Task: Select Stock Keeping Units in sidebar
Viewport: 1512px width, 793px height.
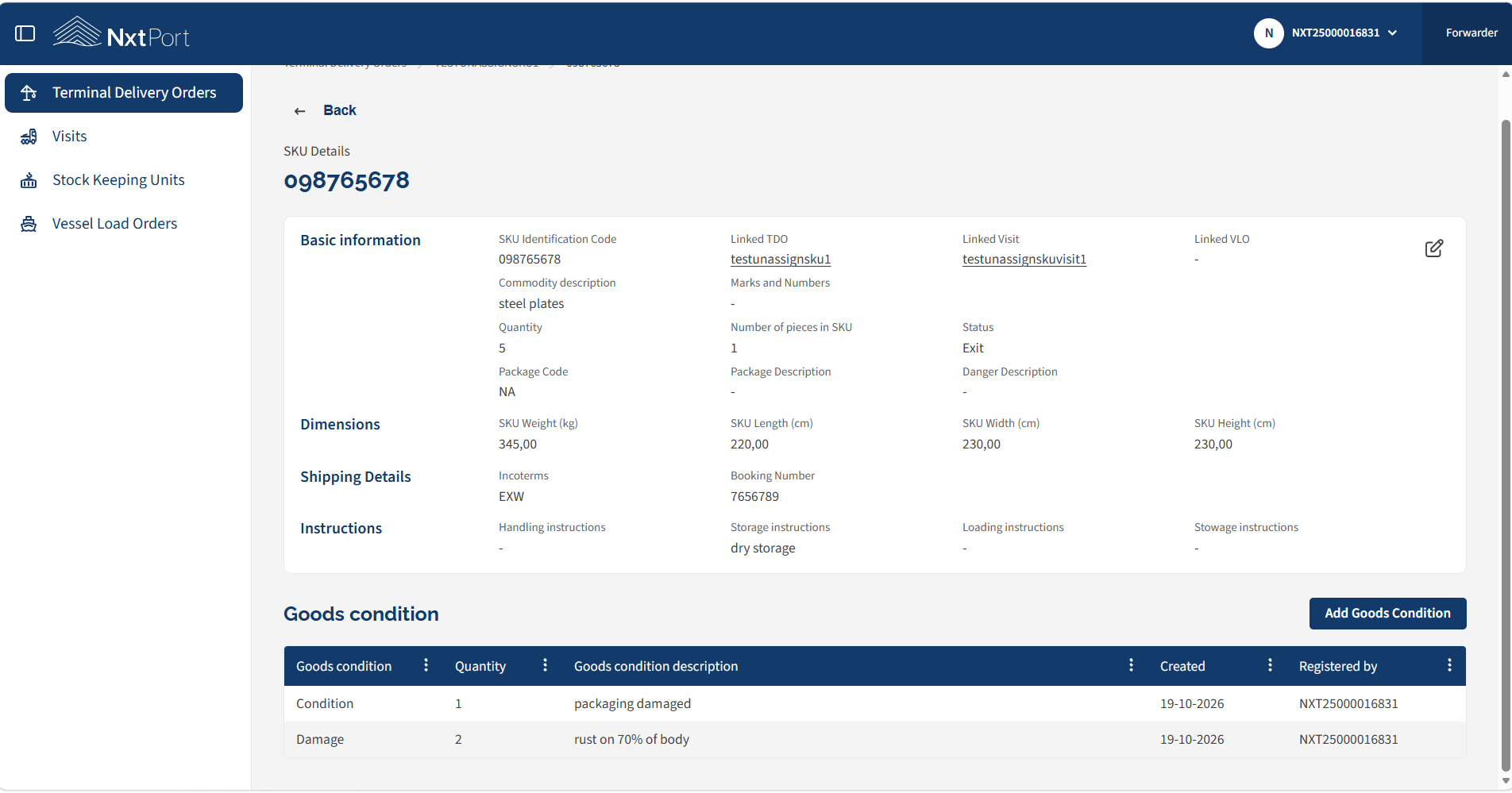Action: click(118, 180)
